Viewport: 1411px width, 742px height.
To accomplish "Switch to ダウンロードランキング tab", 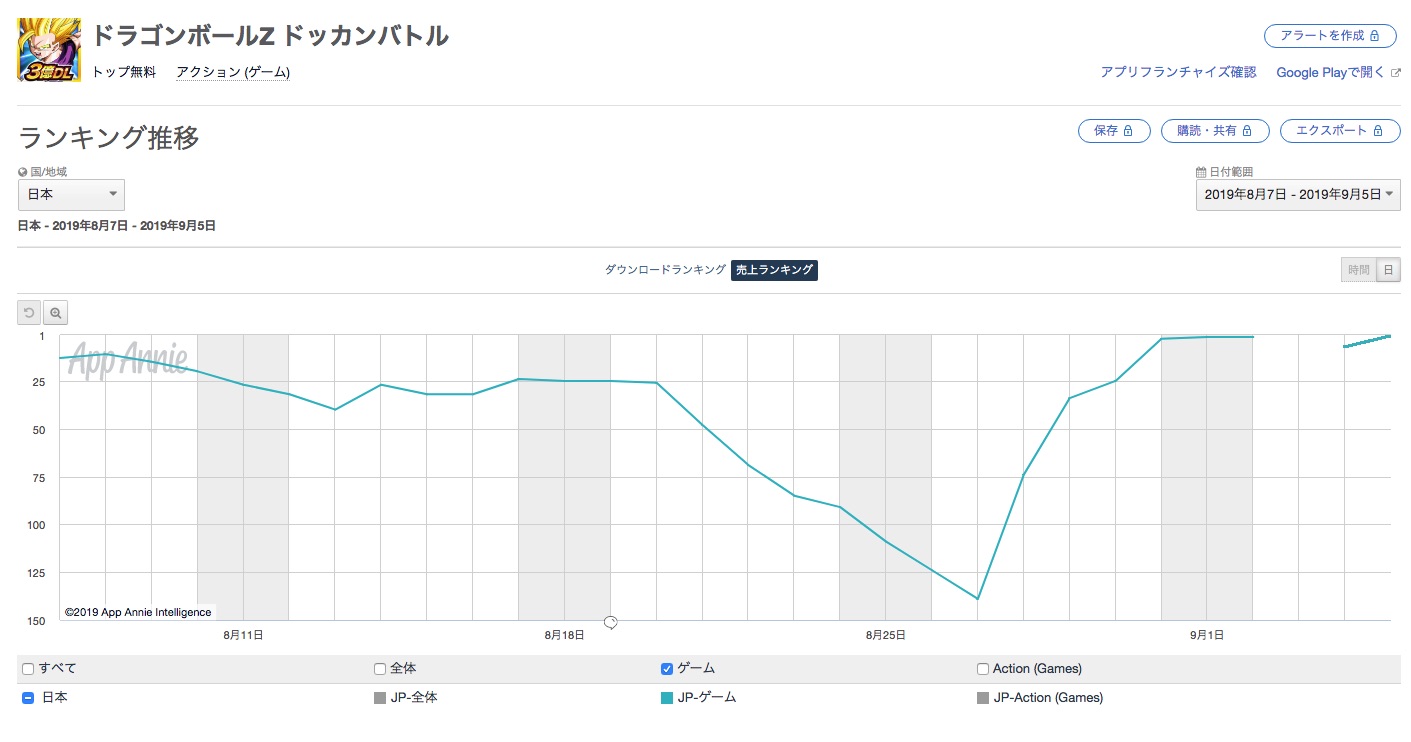I will [665, 270].
